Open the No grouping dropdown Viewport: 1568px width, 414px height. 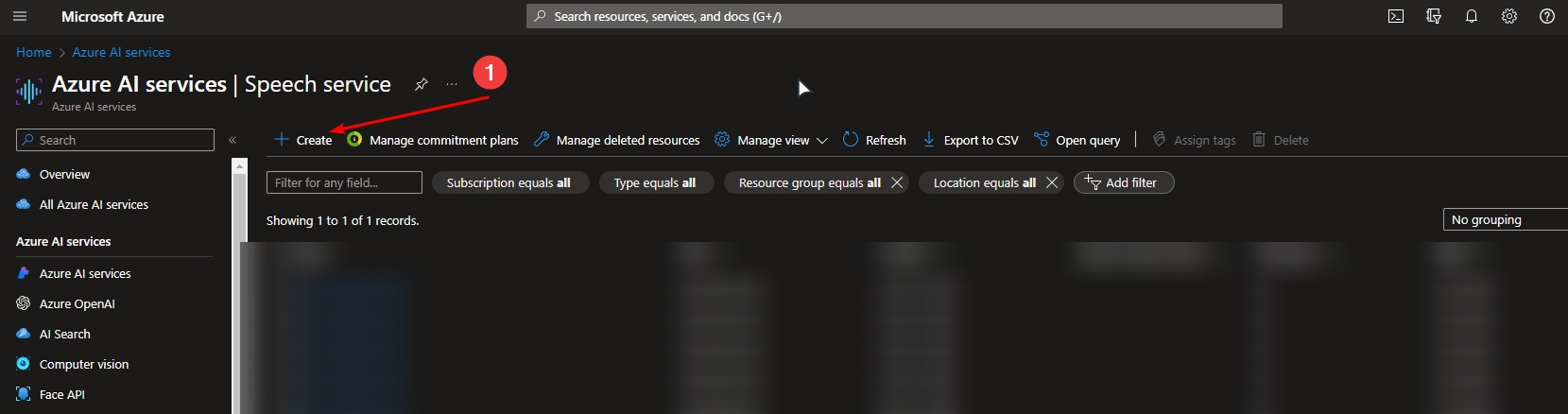1503,219
